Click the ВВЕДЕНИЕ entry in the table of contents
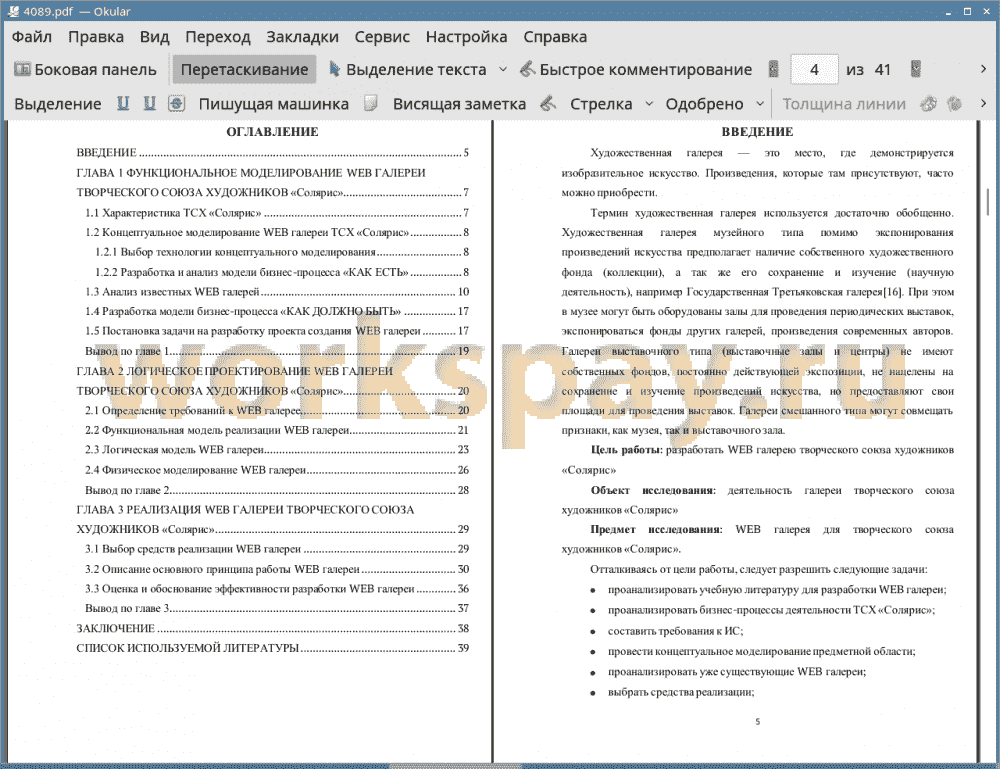This screenshot has height=769, width=1000. click(272, 152)
